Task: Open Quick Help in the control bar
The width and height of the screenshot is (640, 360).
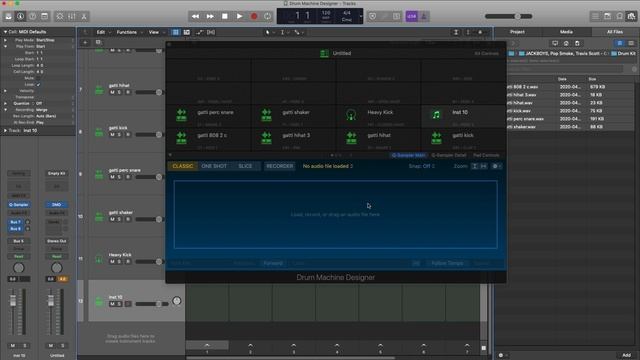Action: click(33, 16)
